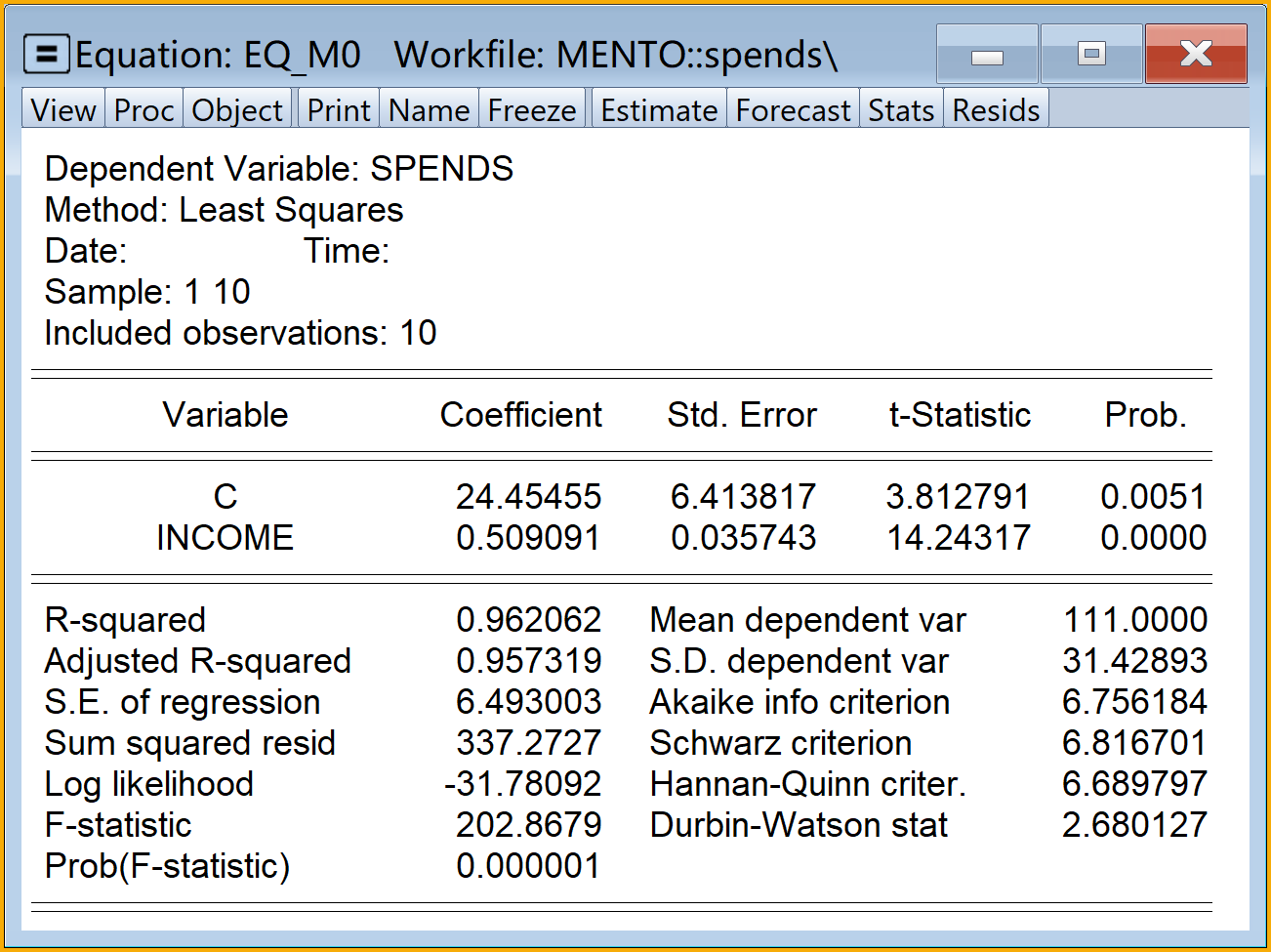Open the Object menu

(x=237, y=110)
